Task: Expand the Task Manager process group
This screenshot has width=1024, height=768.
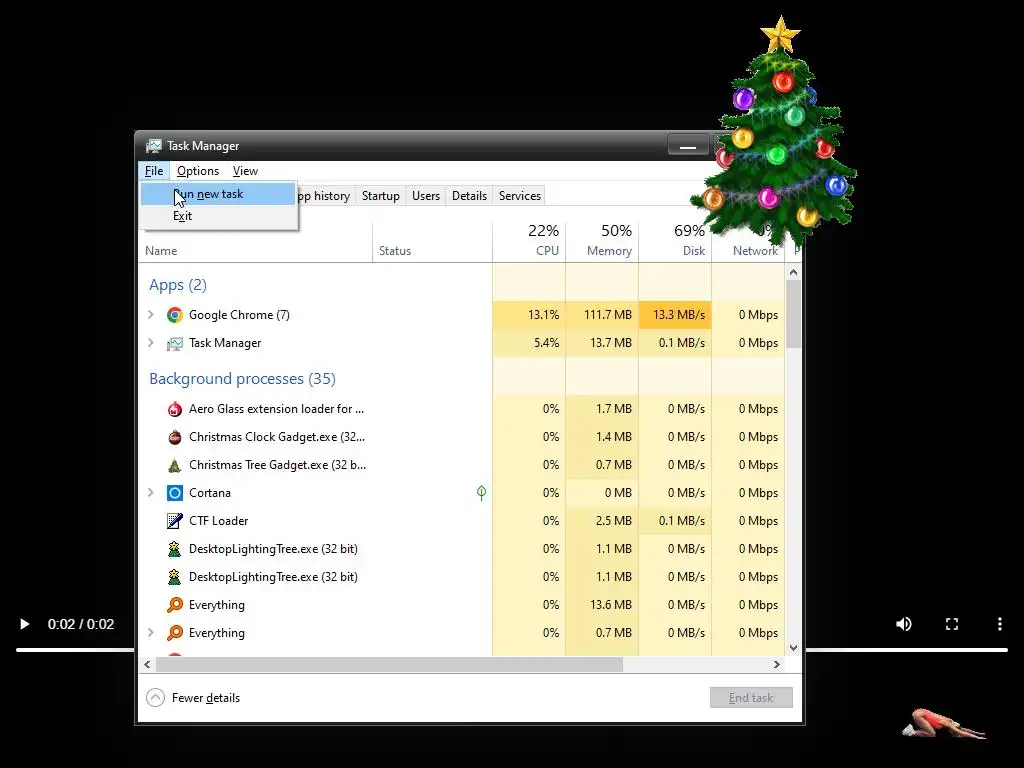Action: (151, 343)
